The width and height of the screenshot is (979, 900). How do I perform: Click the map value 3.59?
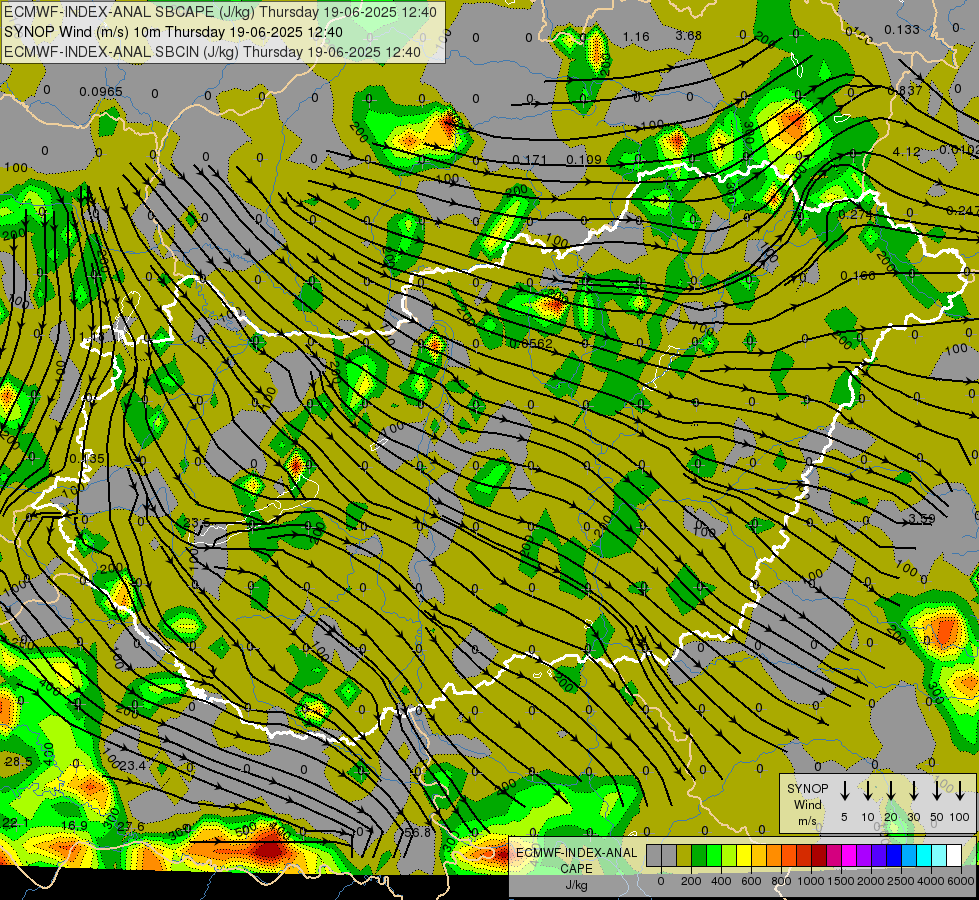[922, 518]
